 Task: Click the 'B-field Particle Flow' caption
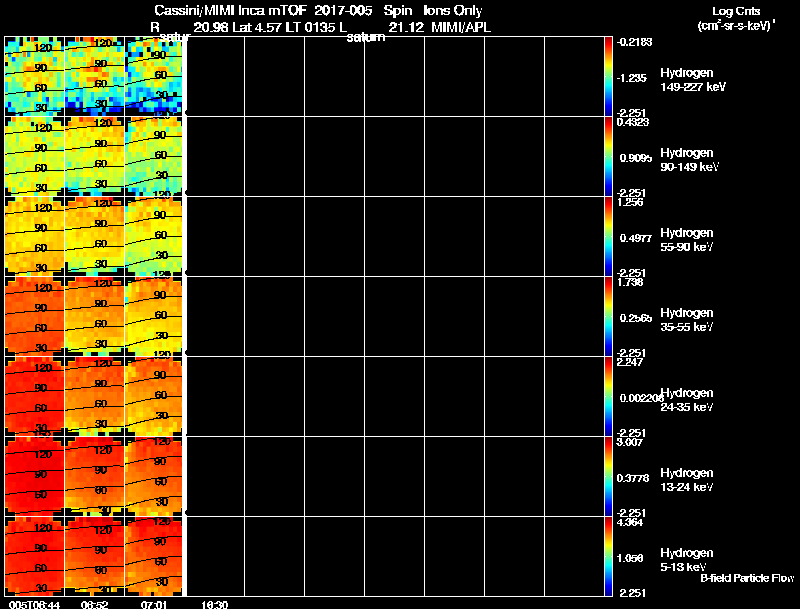[x=747, y=578]
